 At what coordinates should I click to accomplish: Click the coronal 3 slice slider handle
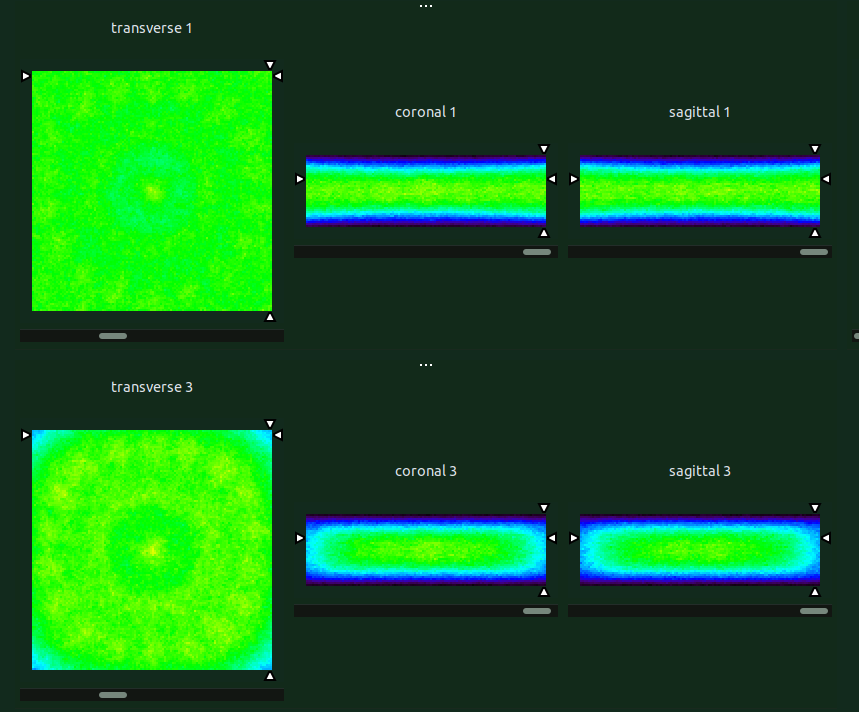click(537, 611)
